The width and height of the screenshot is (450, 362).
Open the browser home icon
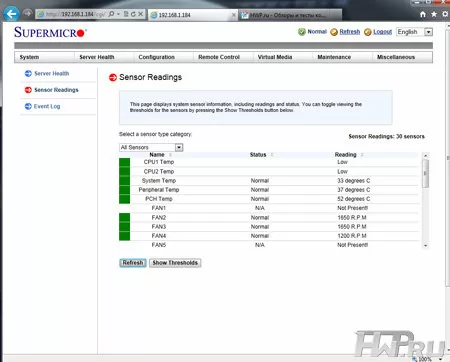pyautogui.click(x=423, y=14)
